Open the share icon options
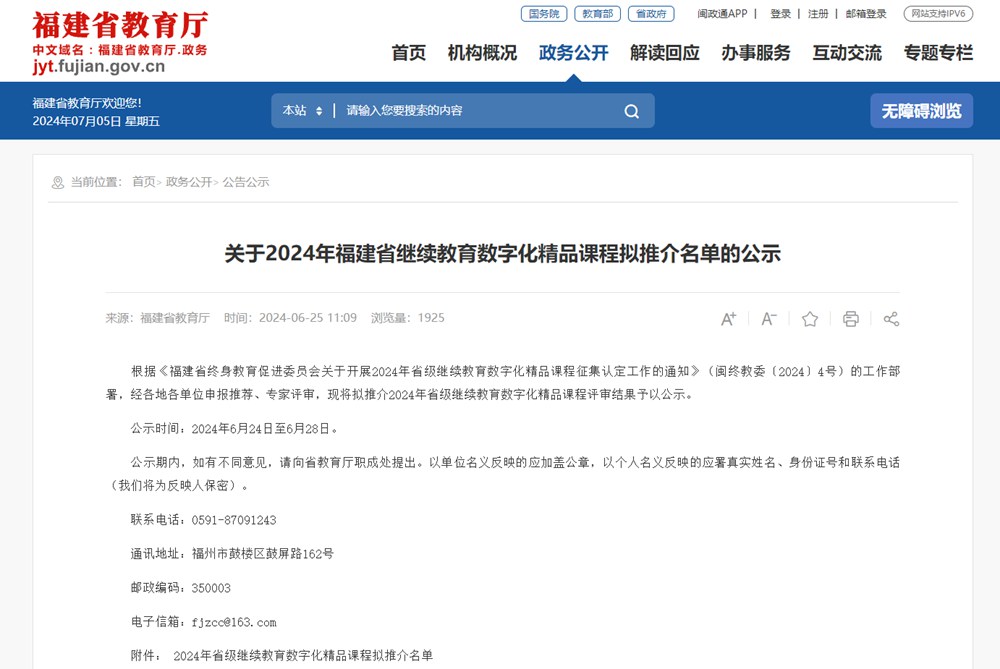Image resolution: width=1000 pixels, height=669 pixels. pos(891,319)
